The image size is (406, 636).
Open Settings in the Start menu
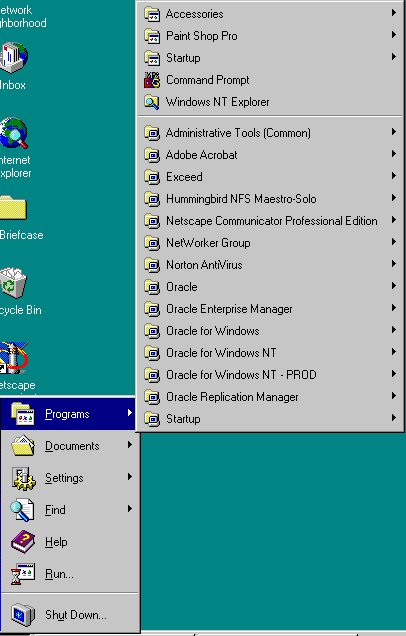(70, 478)
